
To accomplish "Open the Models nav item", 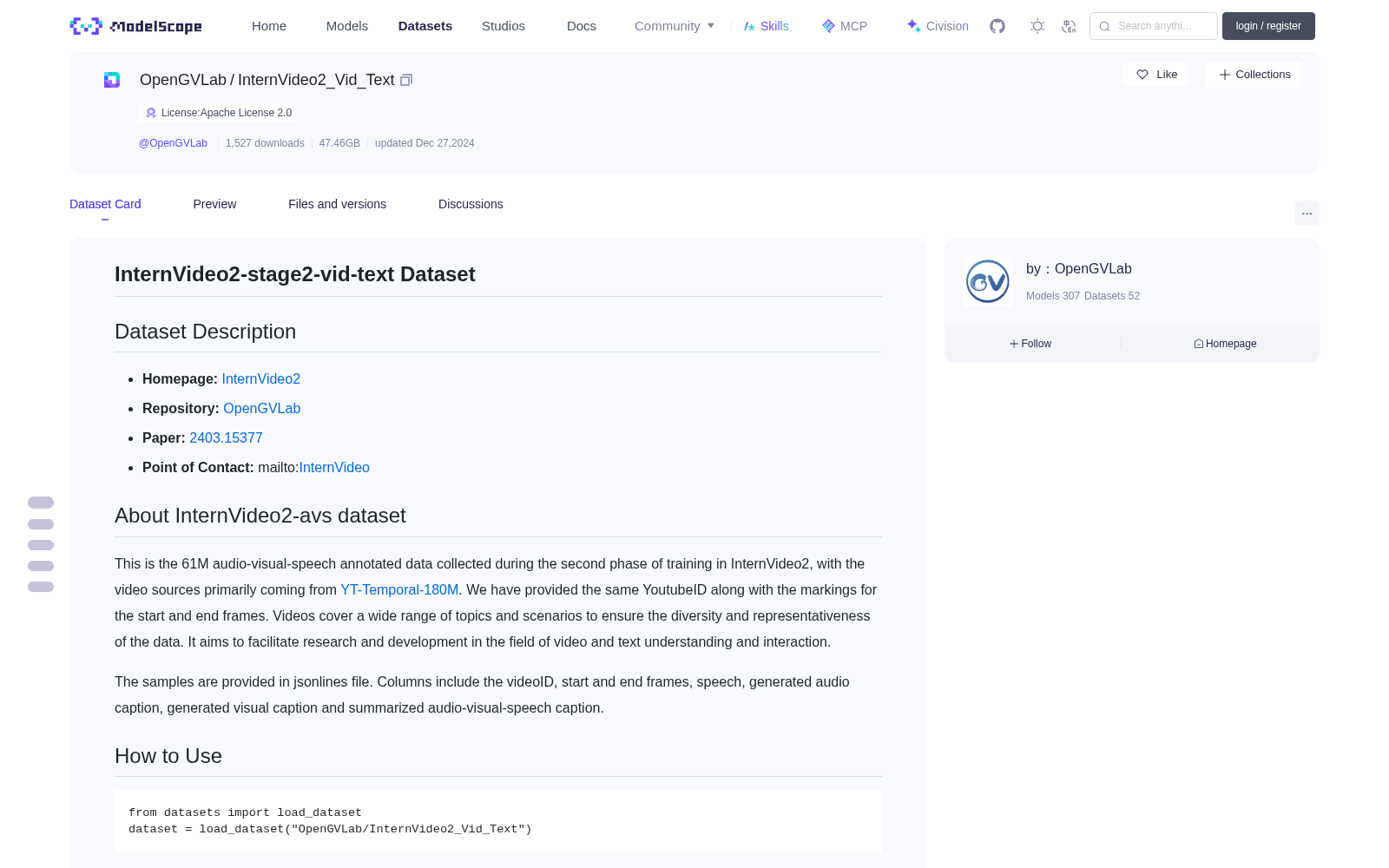I will point(347,26).
